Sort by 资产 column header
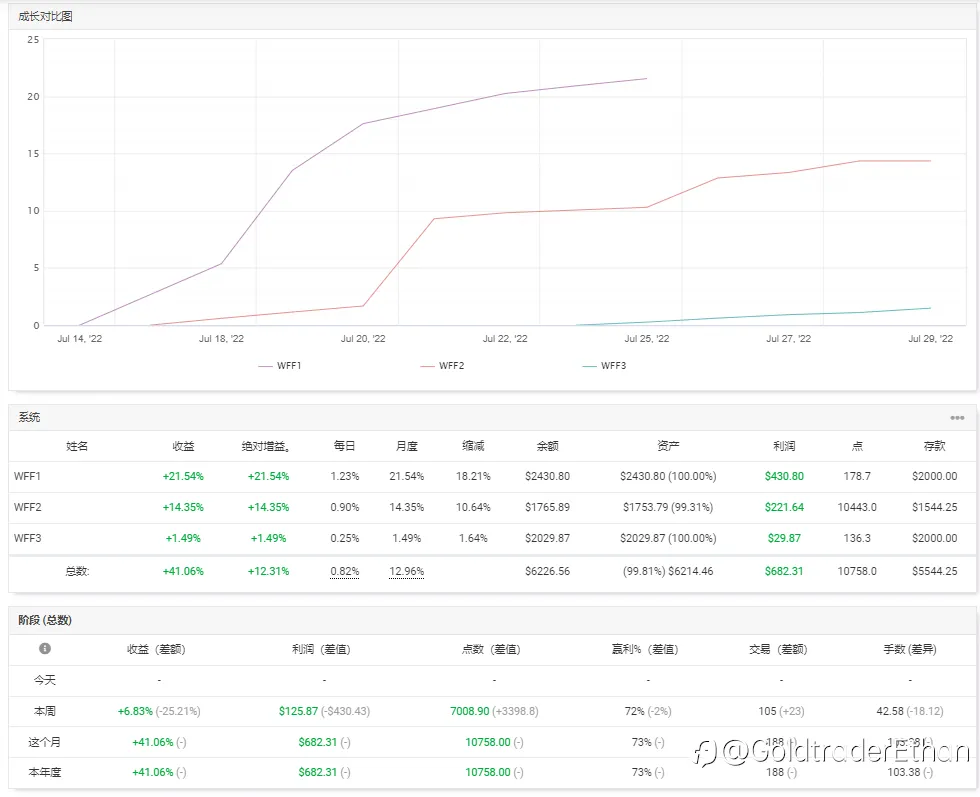Viewport: 980px width, 797px height. 668,446
